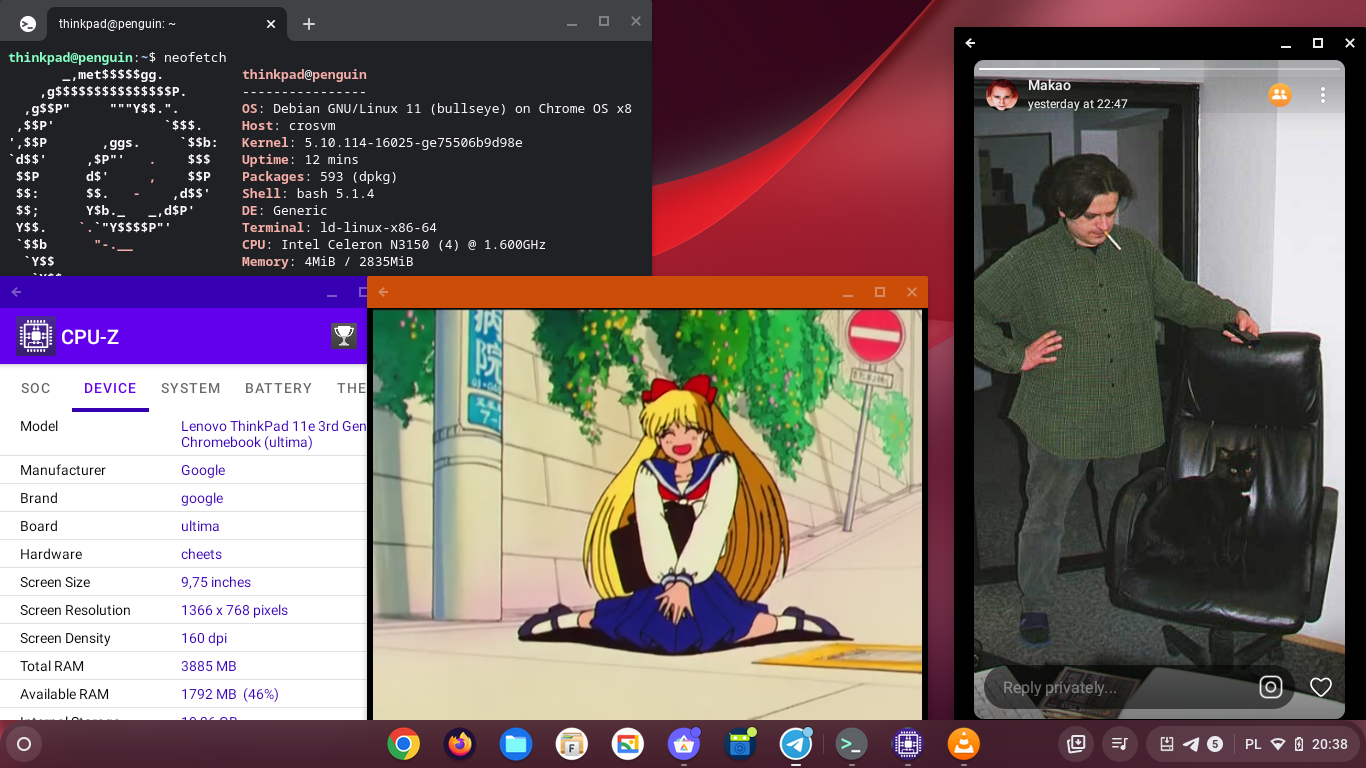The image size is (1366, 768).
Task: Select the DEVICE tab in CPU-Z
Action: pyautogui.click(x=110, y=388)
